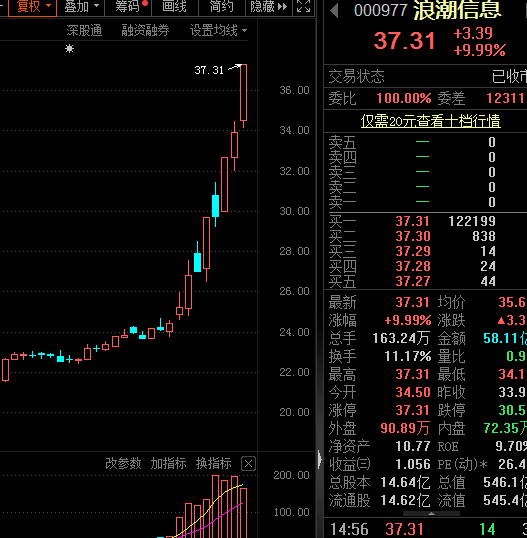
Task: Click the fullscreen expand icon in toolbar
Action: point(303,7)
